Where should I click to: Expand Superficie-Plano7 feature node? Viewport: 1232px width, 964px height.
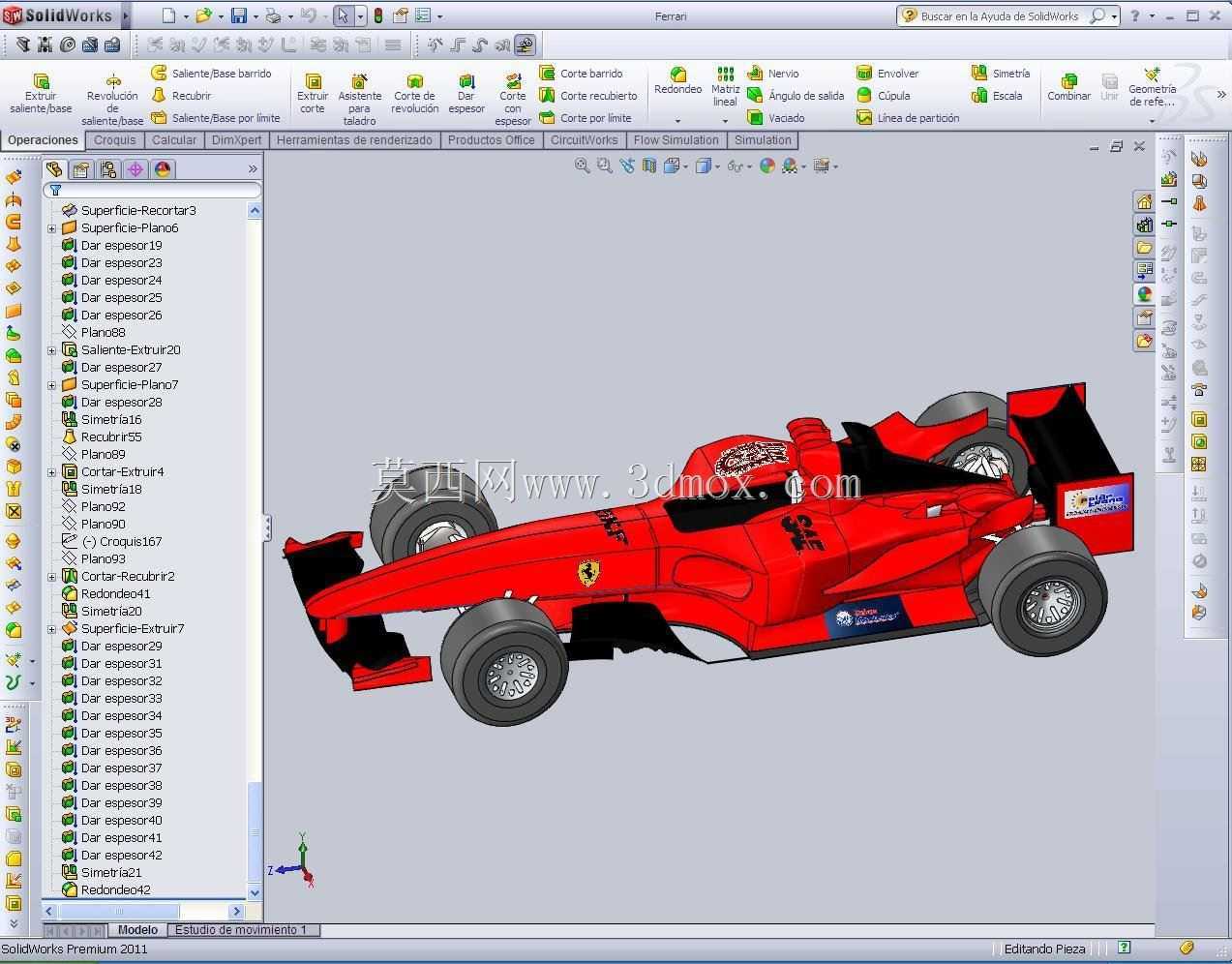[52, 385]
